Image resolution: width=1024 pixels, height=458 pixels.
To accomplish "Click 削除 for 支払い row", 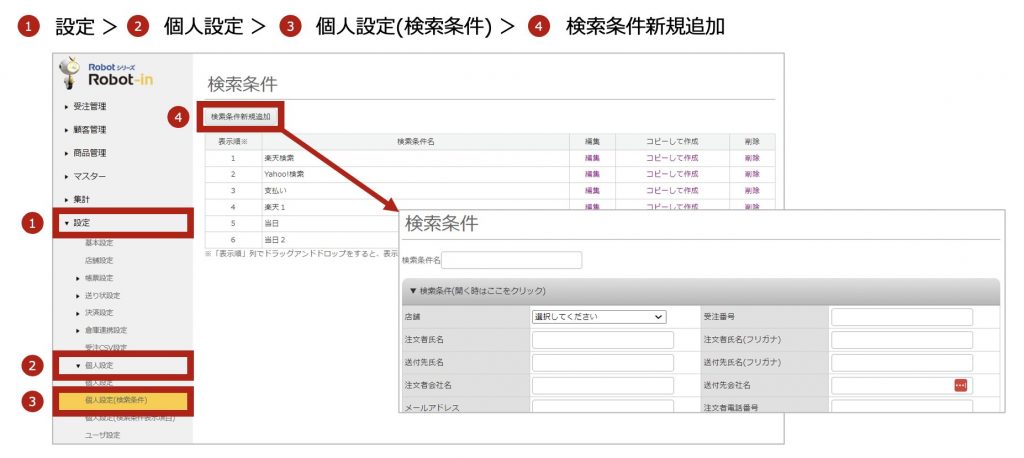I will pos(752,191).
